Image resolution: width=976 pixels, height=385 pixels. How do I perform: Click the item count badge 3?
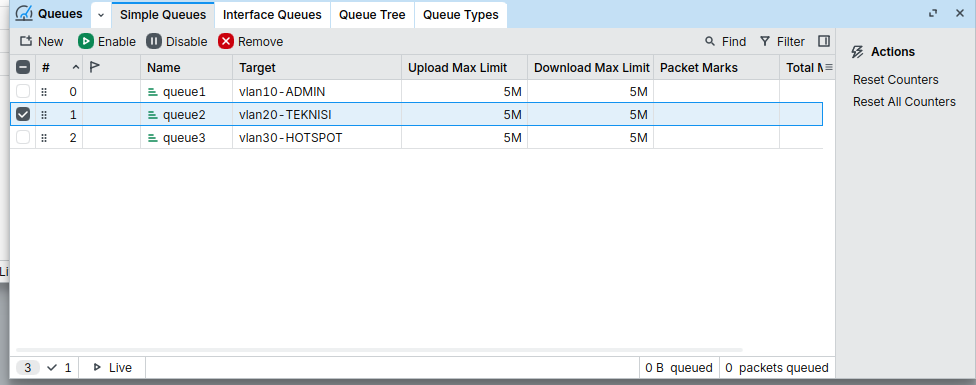point(27,368)
